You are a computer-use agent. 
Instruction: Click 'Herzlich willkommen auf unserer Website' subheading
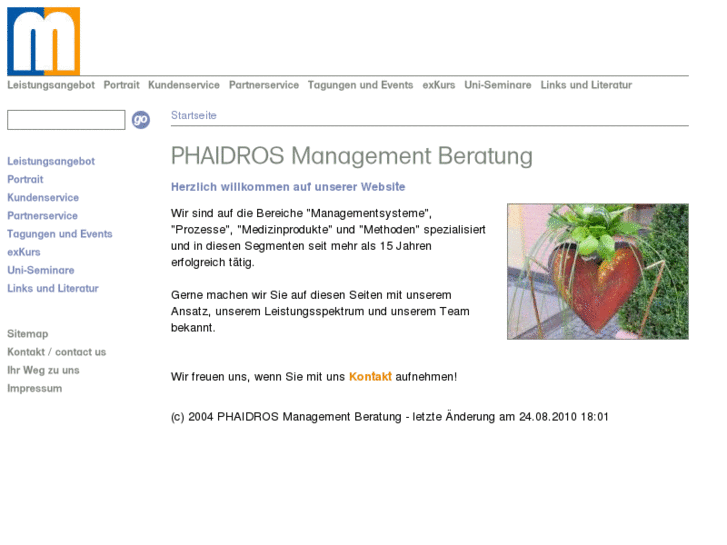click(x=288, y=186)
